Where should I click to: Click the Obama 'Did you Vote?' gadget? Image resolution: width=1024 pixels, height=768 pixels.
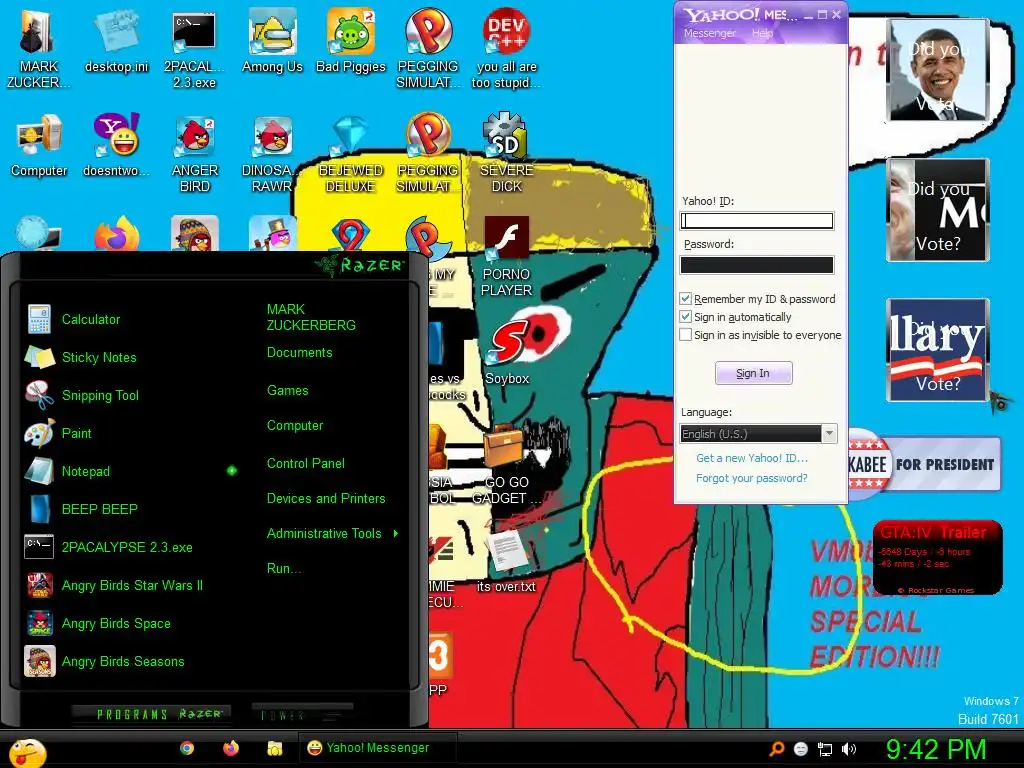pyautogui.click(x=938, y=70)
